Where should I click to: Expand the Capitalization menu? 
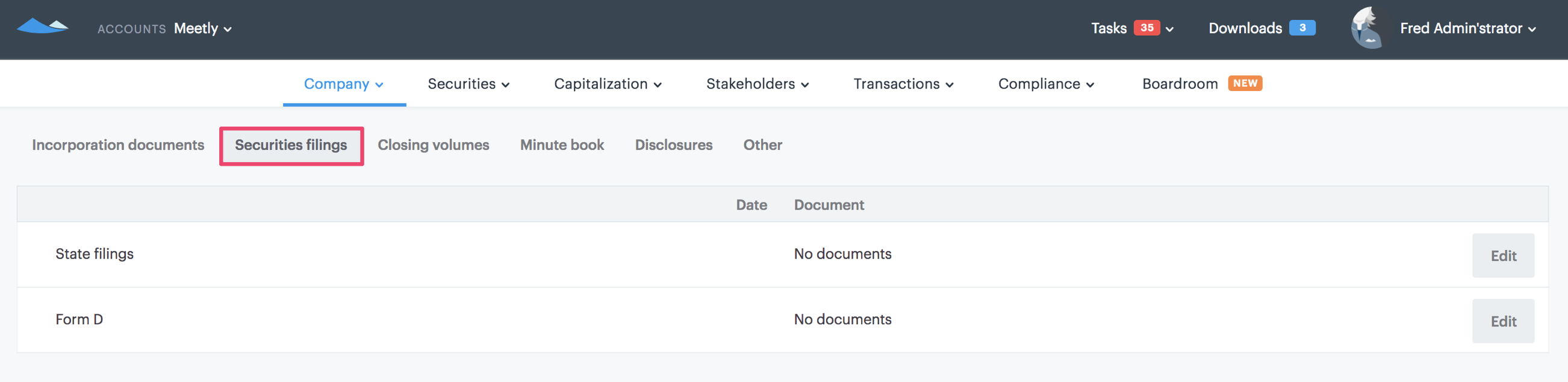(x=608, y=84)
